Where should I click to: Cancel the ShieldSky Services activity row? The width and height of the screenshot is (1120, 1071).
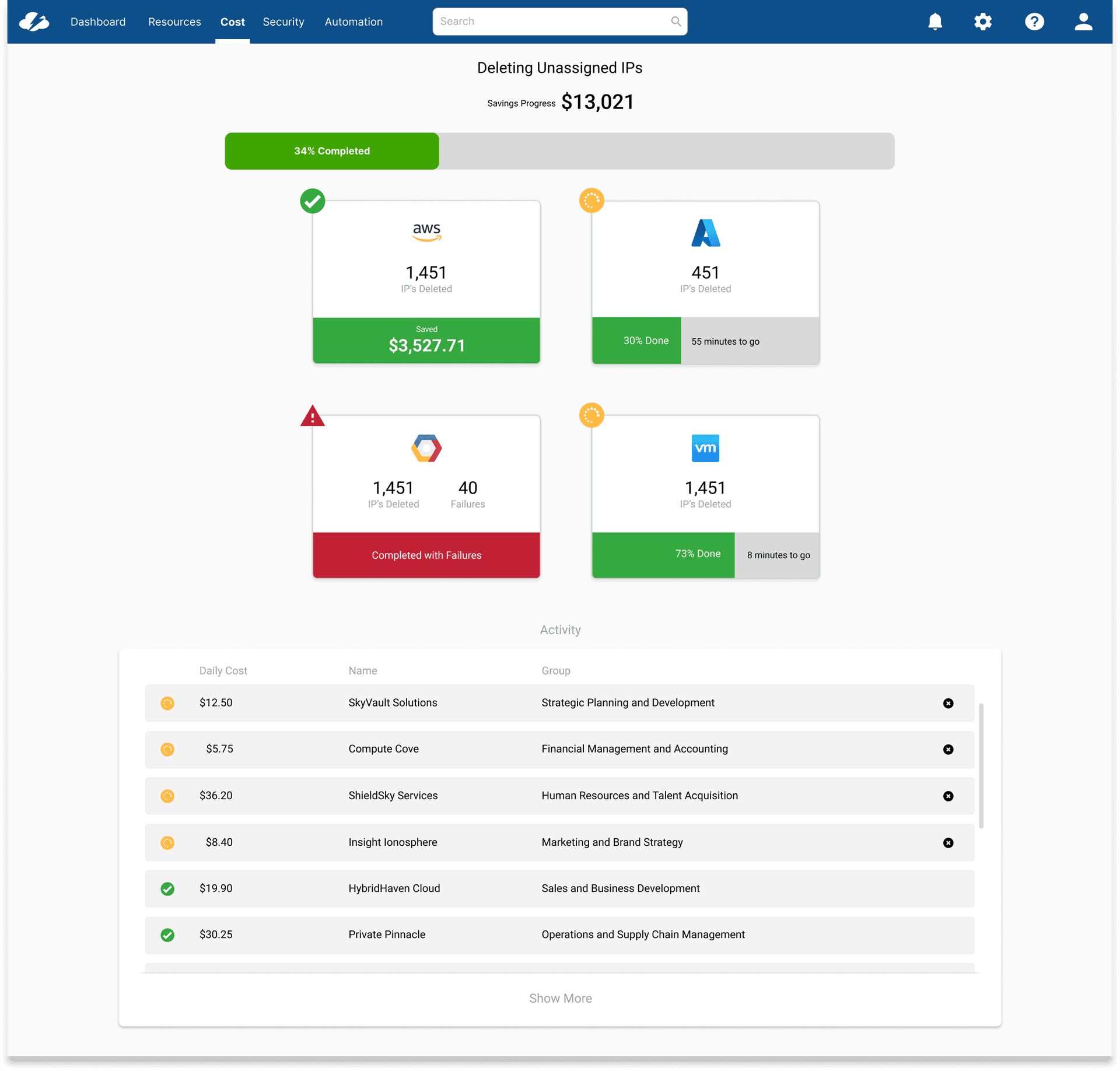[x=949, y=796]
